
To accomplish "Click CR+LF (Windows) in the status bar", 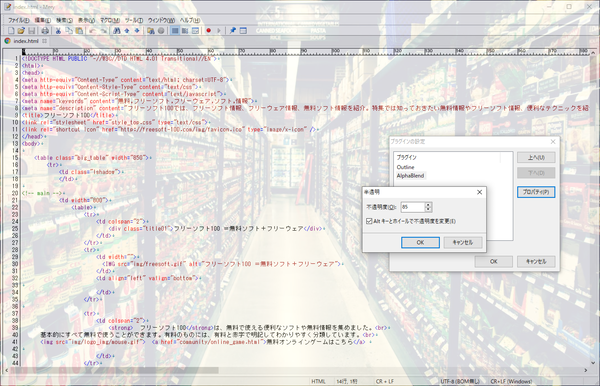I will click(x=511, y=381).
